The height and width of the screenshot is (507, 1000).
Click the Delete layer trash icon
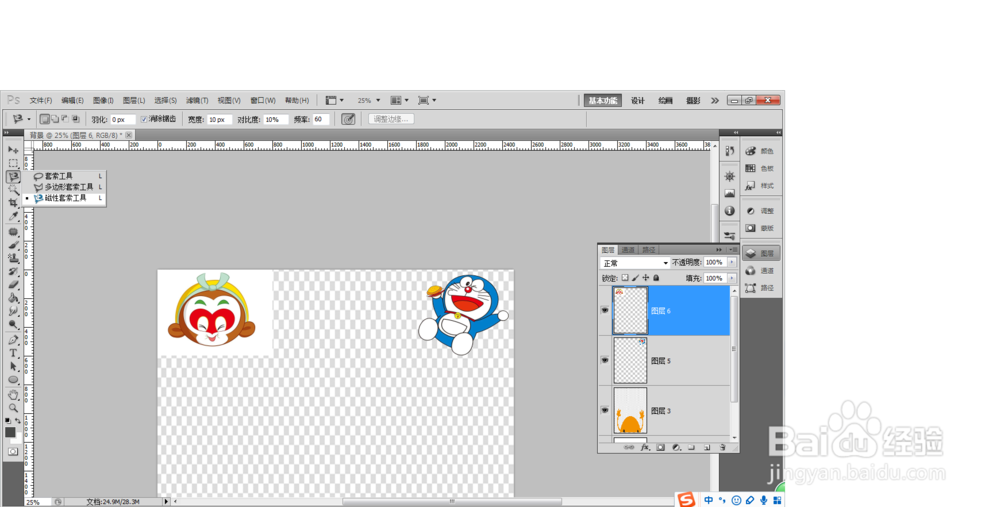coord(723,448)
